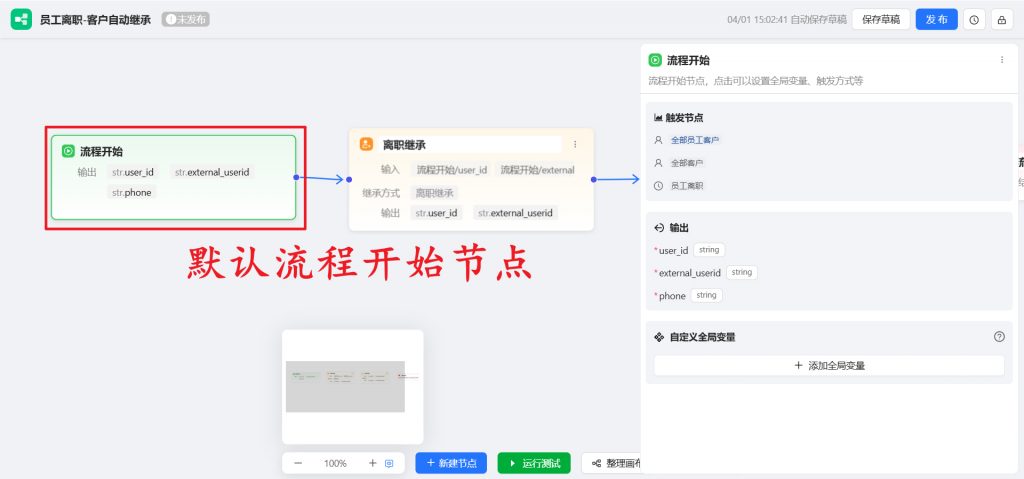Click the 新建节点 button
This screenshot has width=1024, height=479.
pyautogui.click(x=451, y=463)
